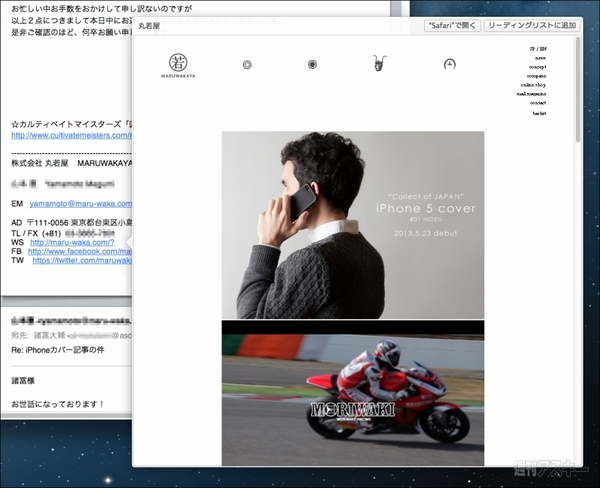The width and height of the screenshot is (600, 488).
Task: Click the "諸富様" greeting in the lower email
Action: coord(23,381)
